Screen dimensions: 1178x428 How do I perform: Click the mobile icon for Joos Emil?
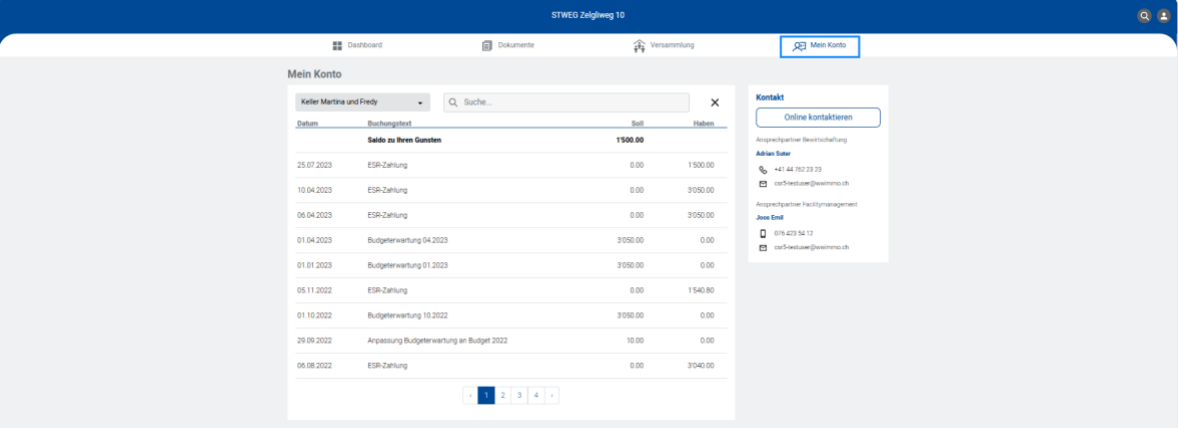point(763,234)
